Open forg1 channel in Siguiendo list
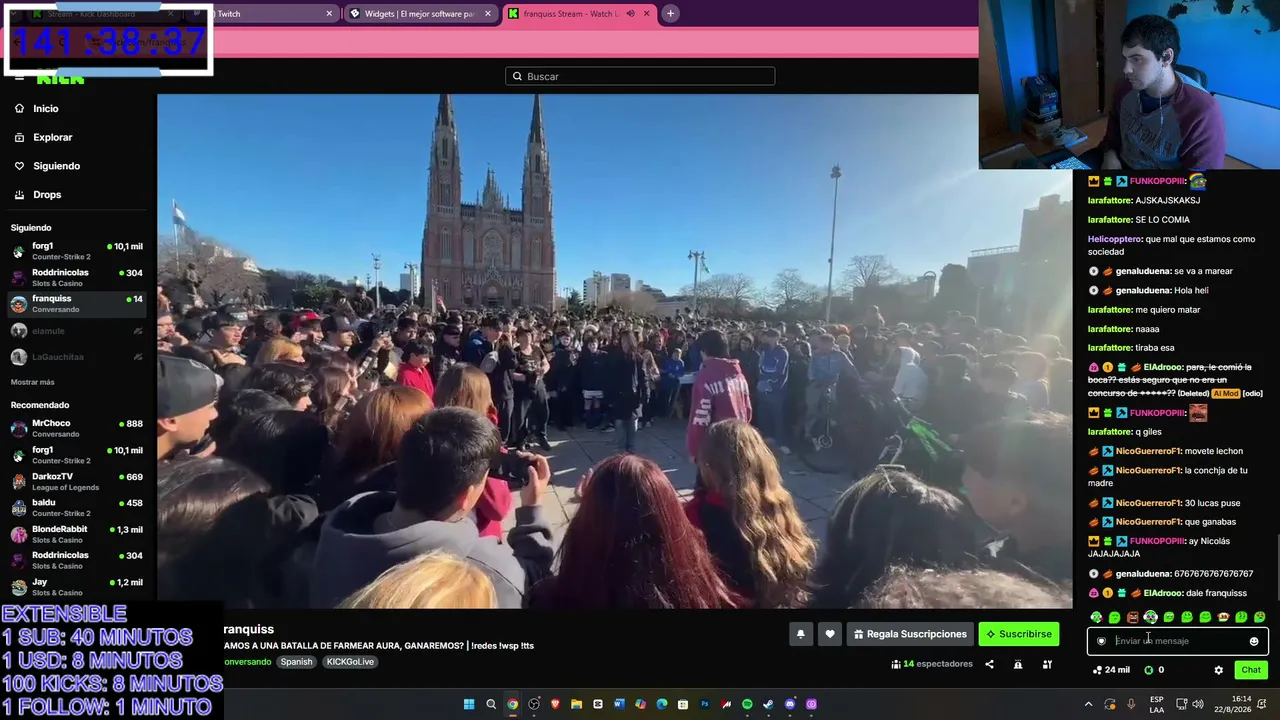This screenshot has height=720, width=1280. [77, 250]
